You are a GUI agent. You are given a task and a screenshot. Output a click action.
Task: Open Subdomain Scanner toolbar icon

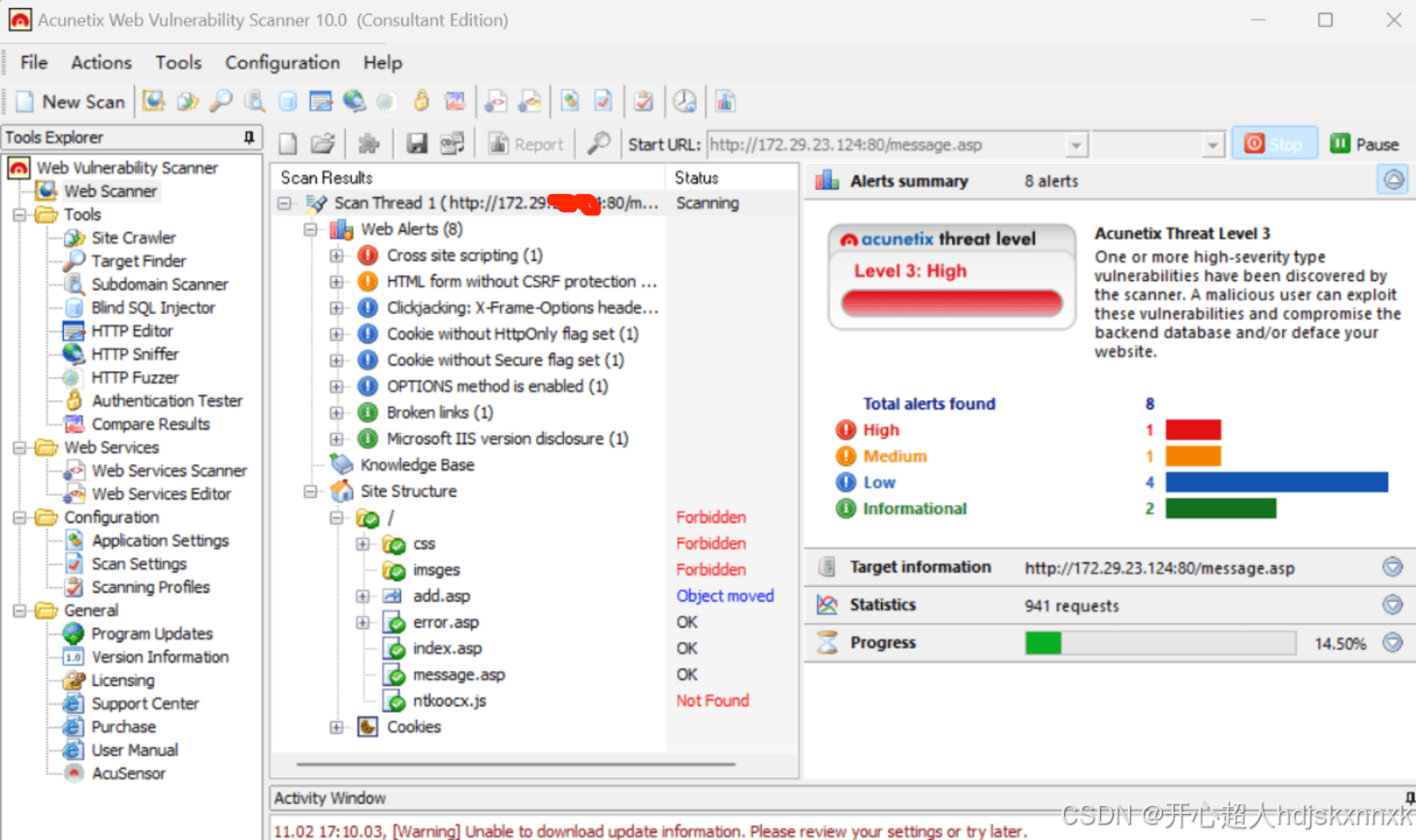coord(255,101)
